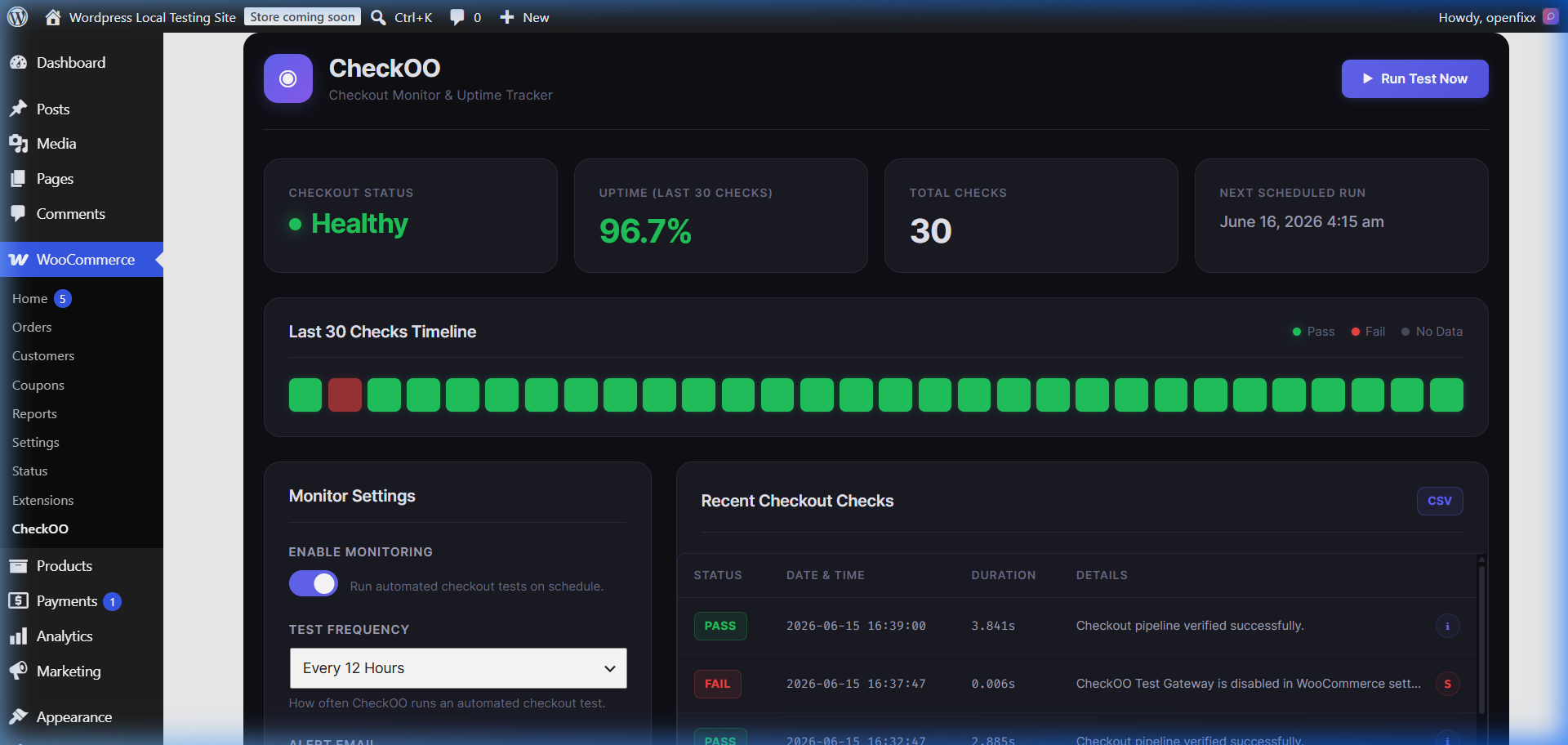Click the Store coming soon badge
This screenshot has height=745, width=1568.
(302, 16)
